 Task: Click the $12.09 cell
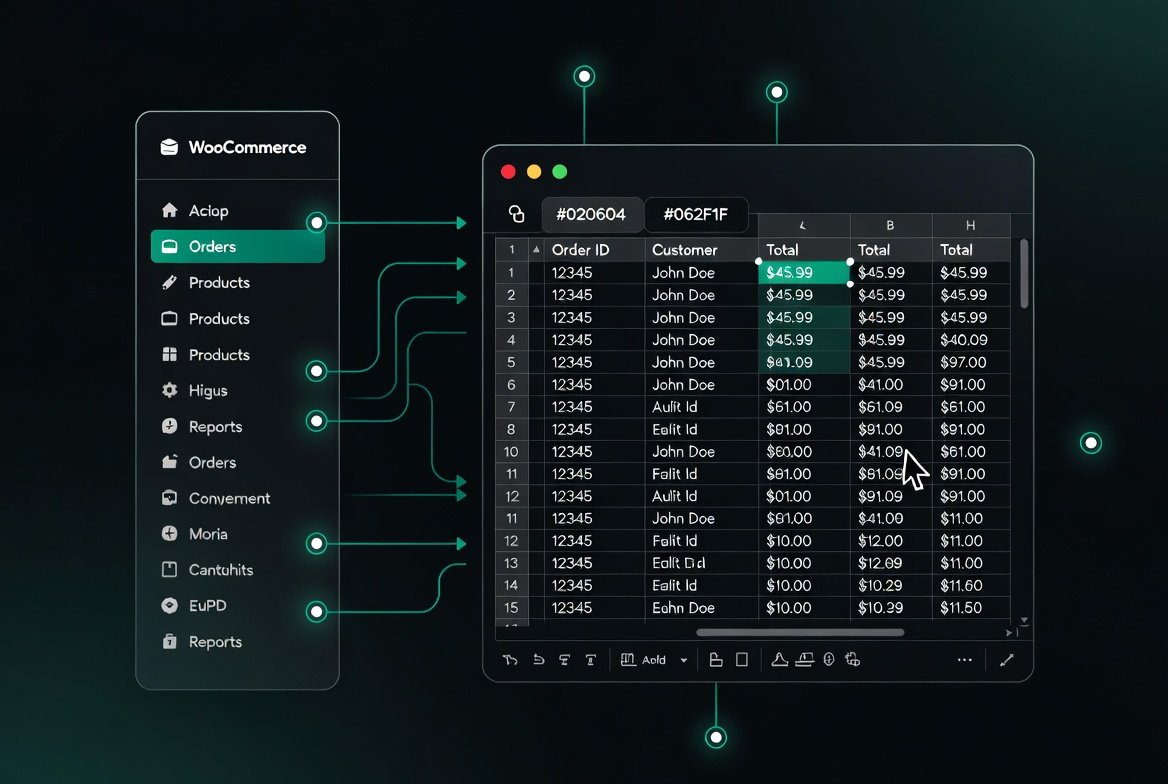[x=890, y=563]
